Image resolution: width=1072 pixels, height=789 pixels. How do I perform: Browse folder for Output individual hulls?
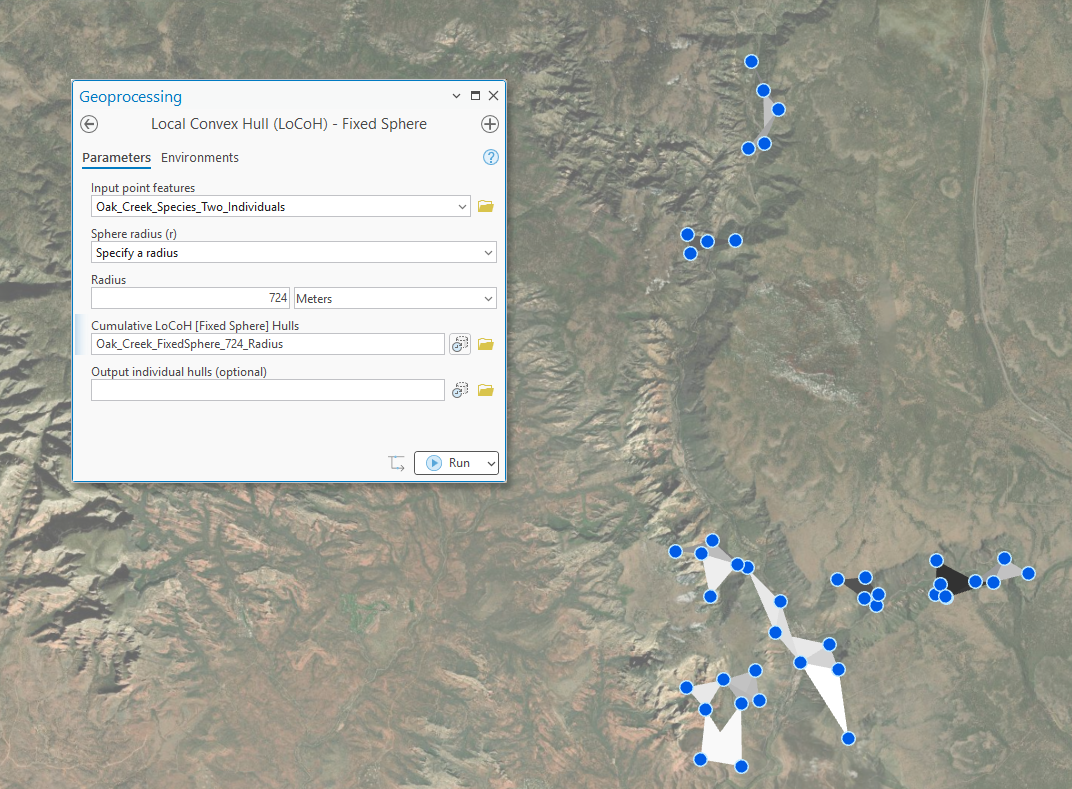tap(485, 390)
